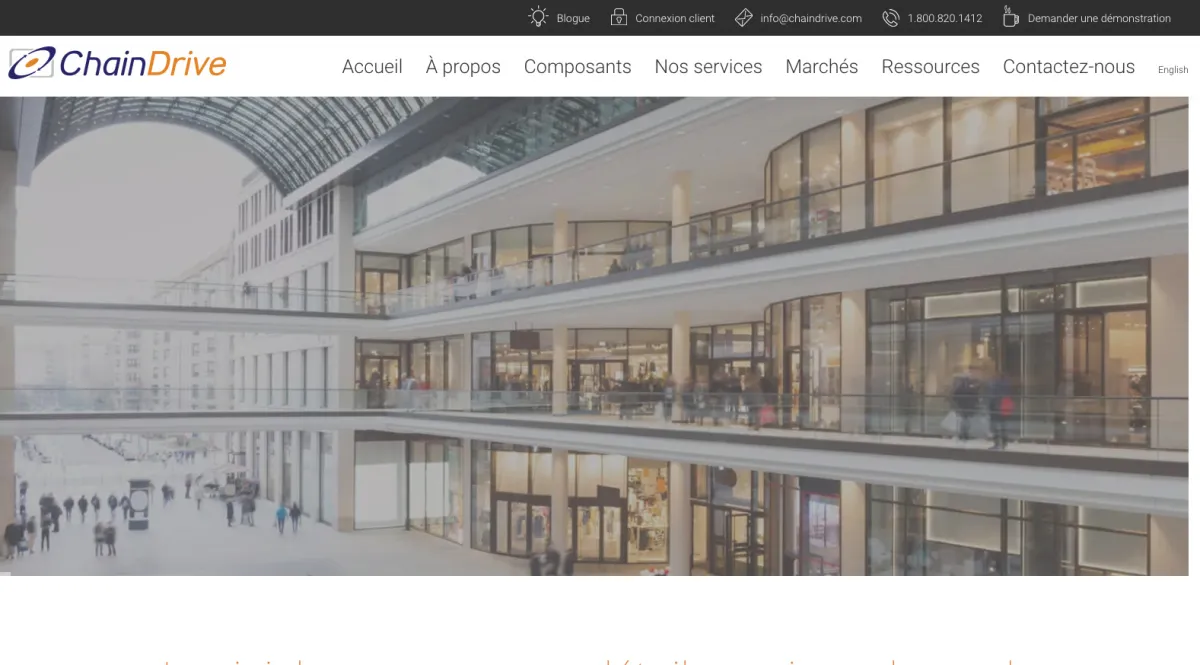Image resolution: width=1200 pixels, height=665 pixels.
Task: Click the padlock icon for Connexion client
Action: pos(618,17)
